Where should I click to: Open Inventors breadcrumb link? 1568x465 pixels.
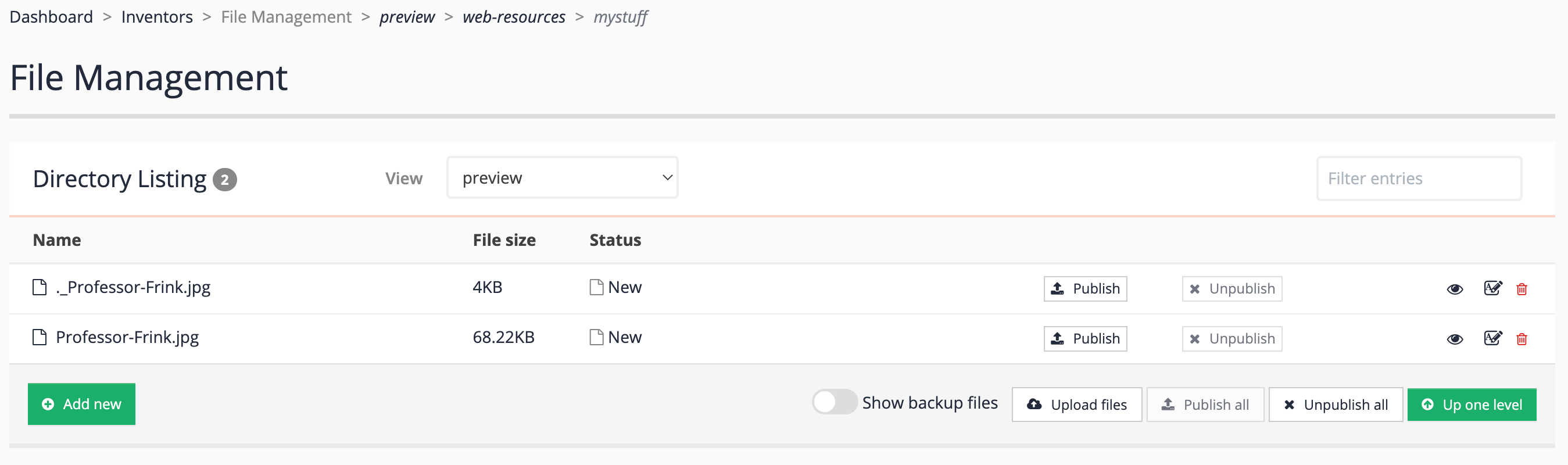coord(157,17)
